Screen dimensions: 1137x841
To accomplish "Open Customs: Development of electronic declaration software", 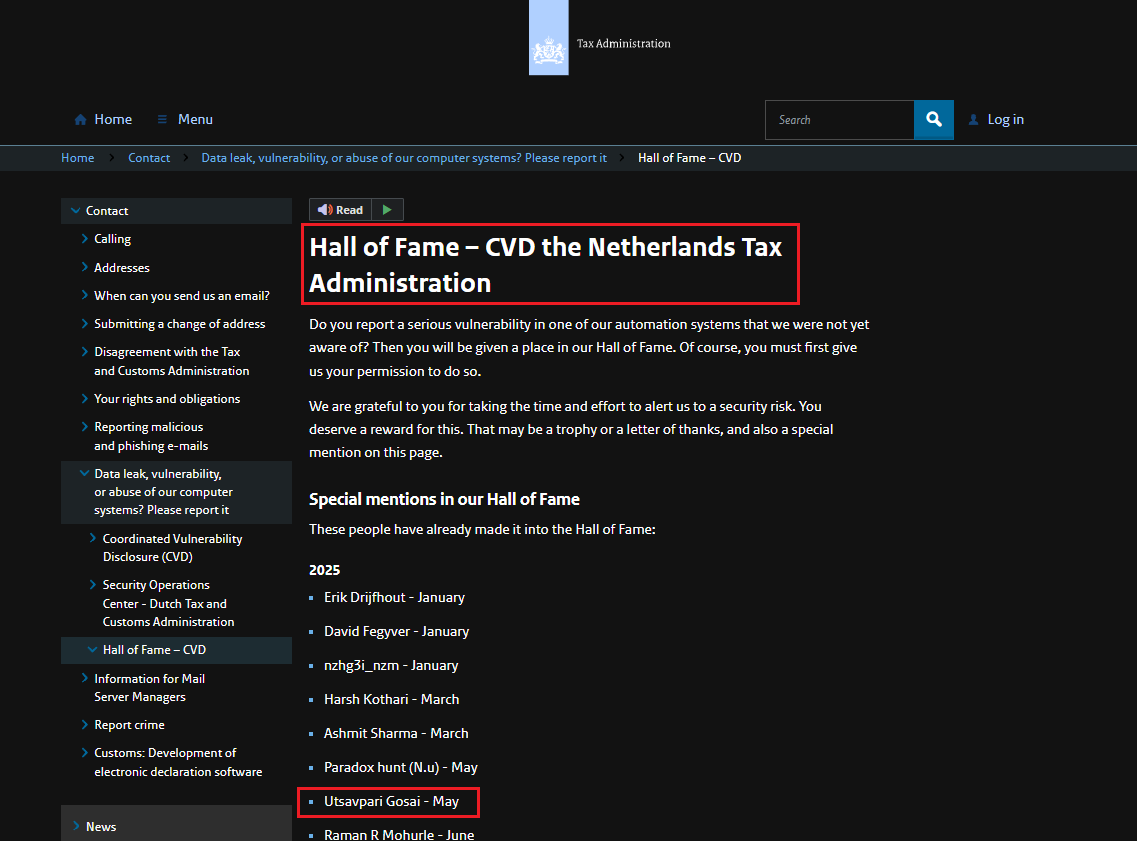I will click(178, 762).
